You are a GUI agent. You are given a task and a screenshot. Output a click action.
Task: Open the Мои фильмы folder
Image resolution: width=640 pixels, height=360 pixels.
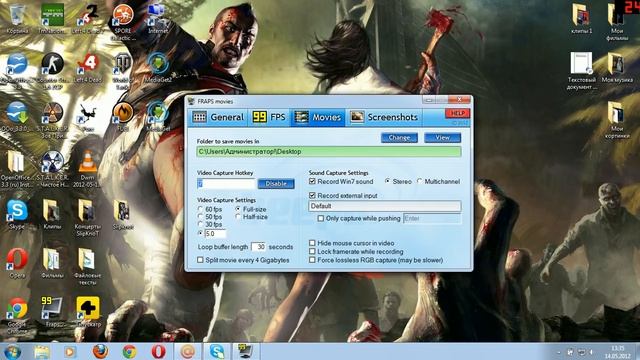pyautogui.click(x=617, y=22)
